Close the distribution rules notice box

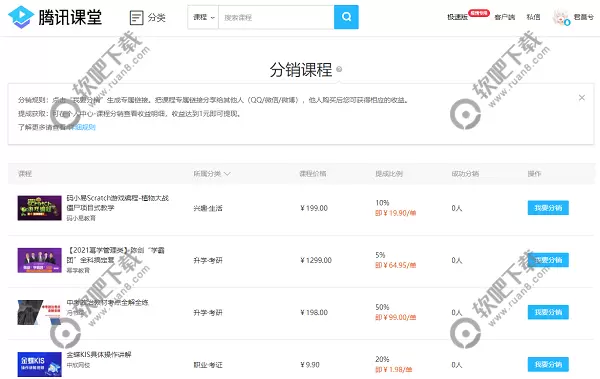tap(582, 98)
